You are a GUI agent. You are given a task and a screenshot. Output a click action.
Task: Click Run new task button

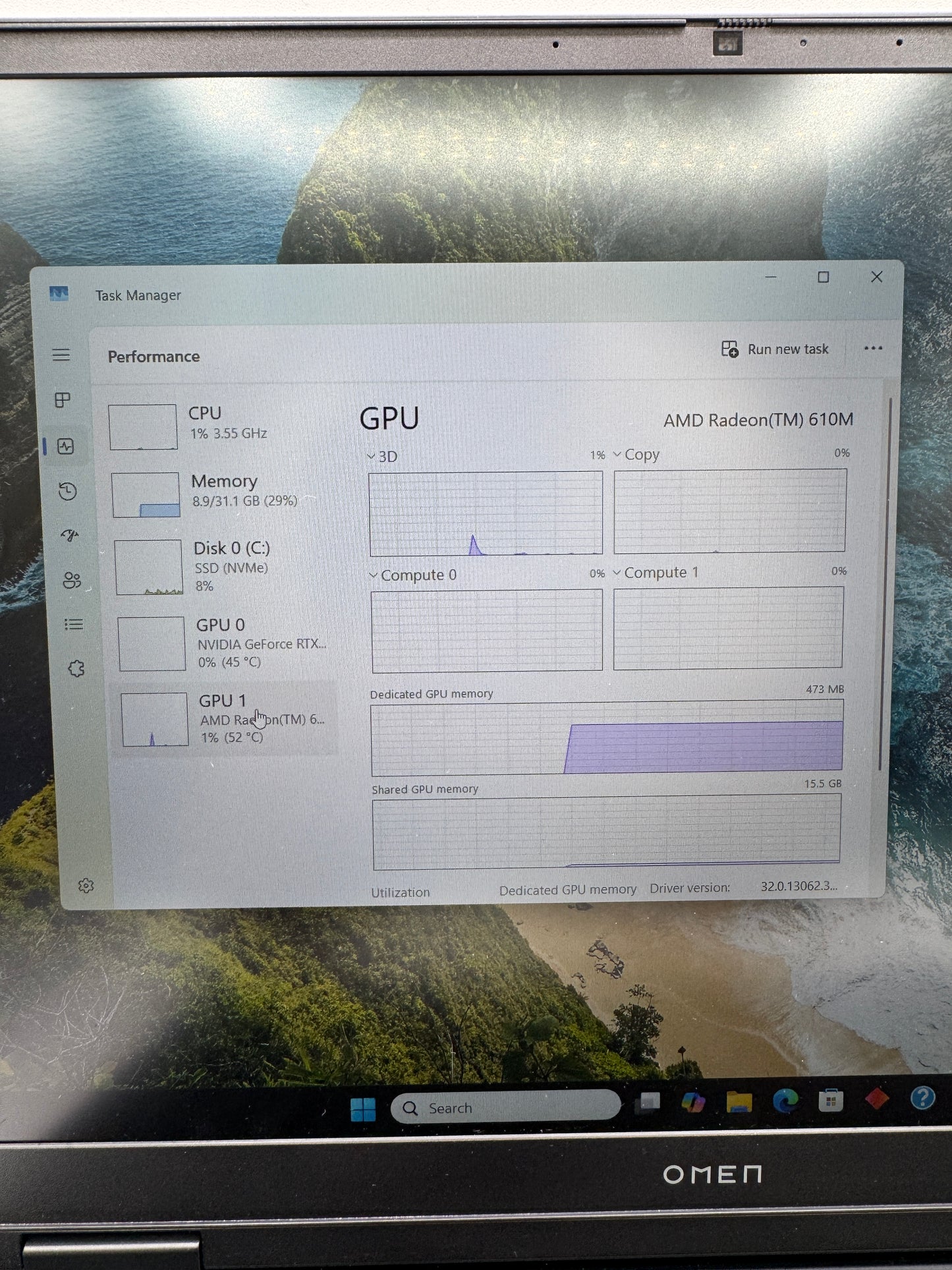775,349
